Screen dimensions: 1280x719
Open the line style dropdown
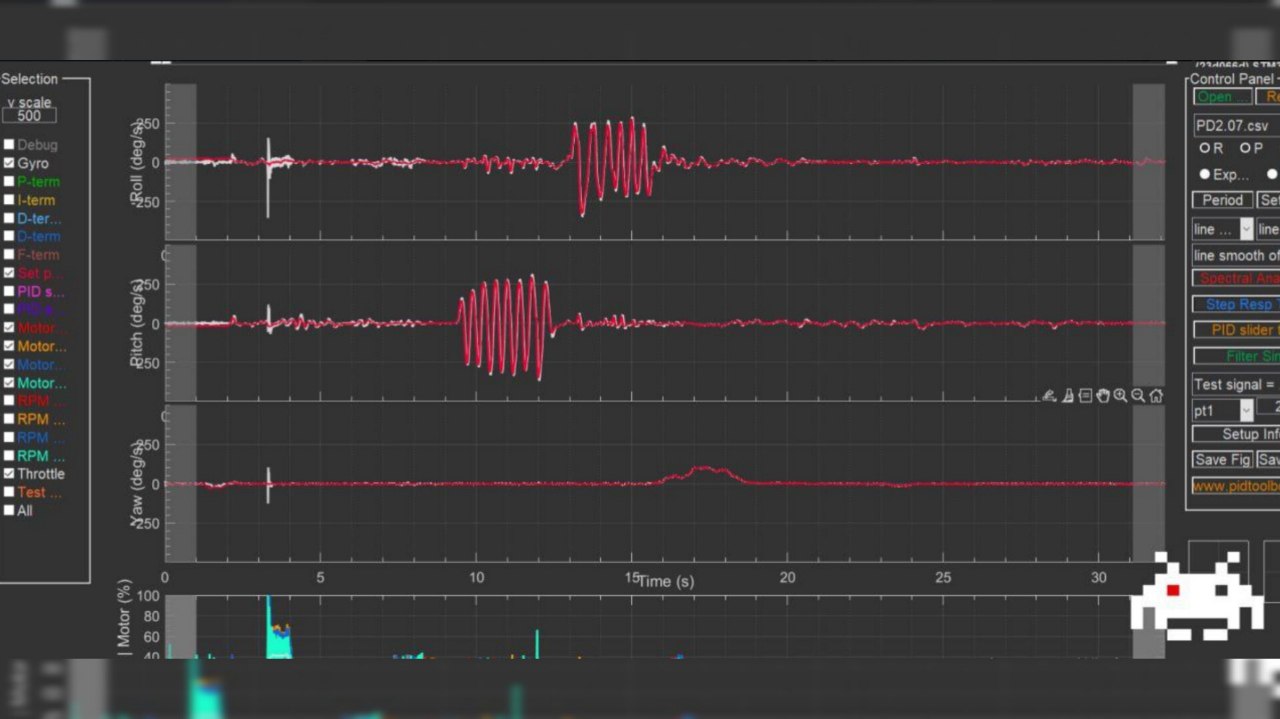tap(1222, 229)
